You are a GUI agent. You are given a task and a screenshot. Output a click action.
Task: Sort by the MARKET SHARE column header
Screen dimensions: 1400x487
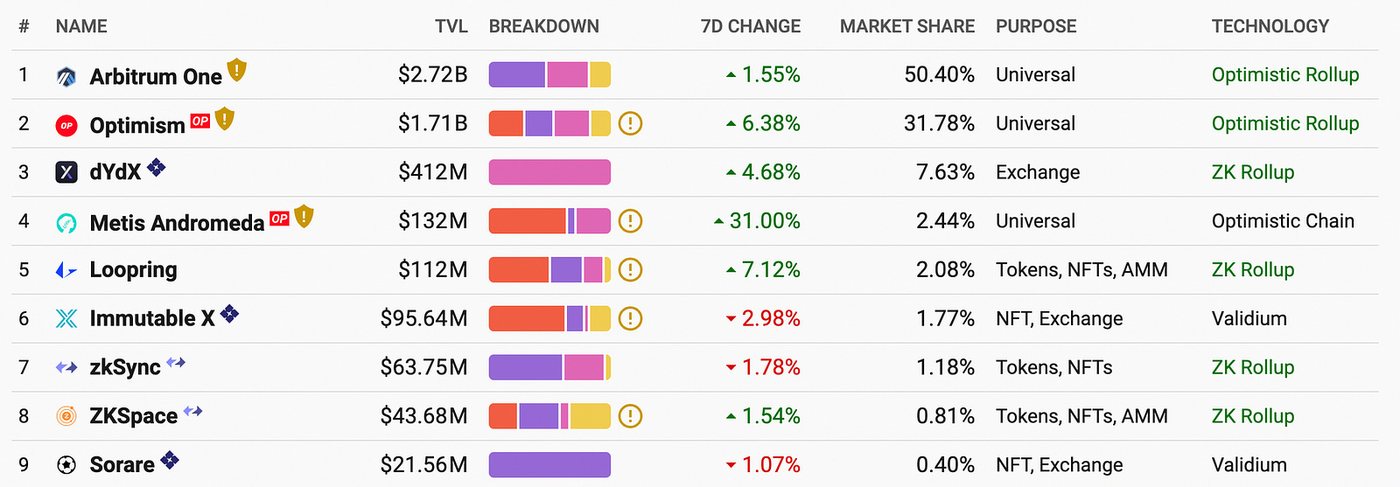coord(907,26)
